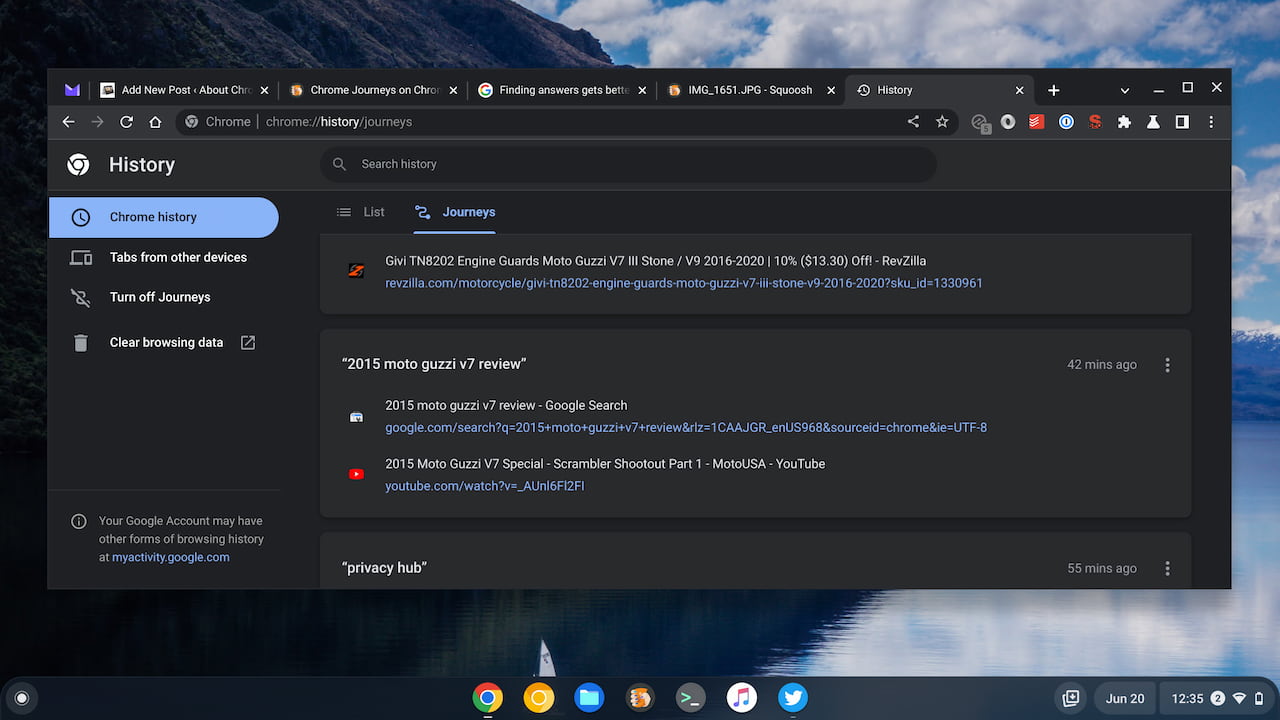Share this page from the address bar
Viewport: 1280px width, 720px height.
pyautogui.click(x=913, y=122)
